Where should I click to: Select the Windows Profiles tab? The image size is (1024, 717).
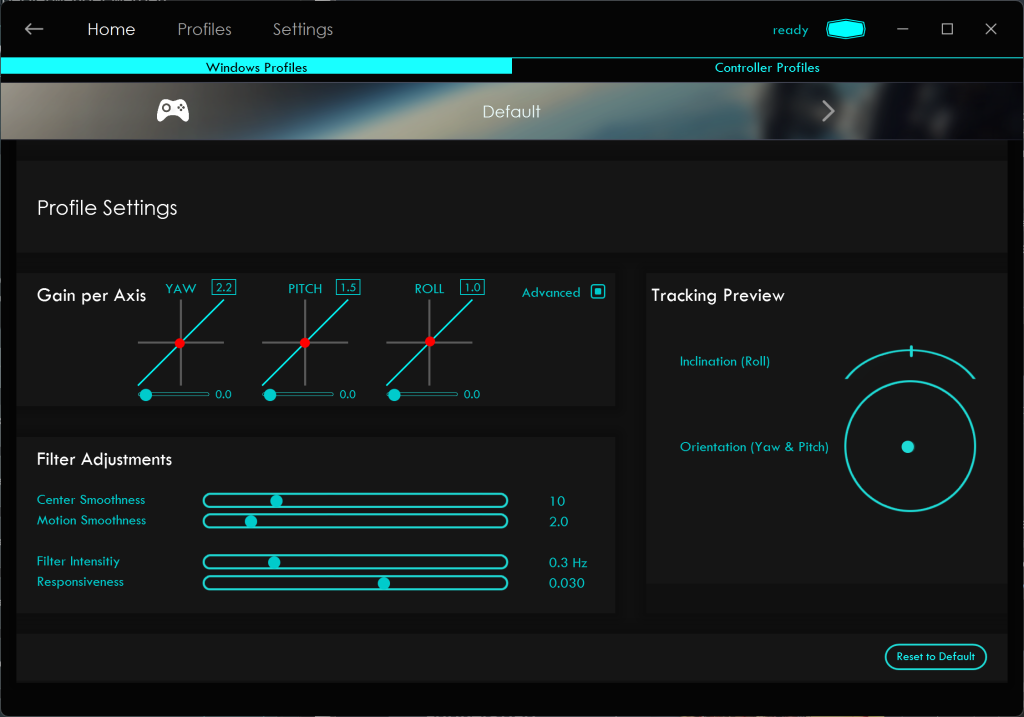pos(256,67)
